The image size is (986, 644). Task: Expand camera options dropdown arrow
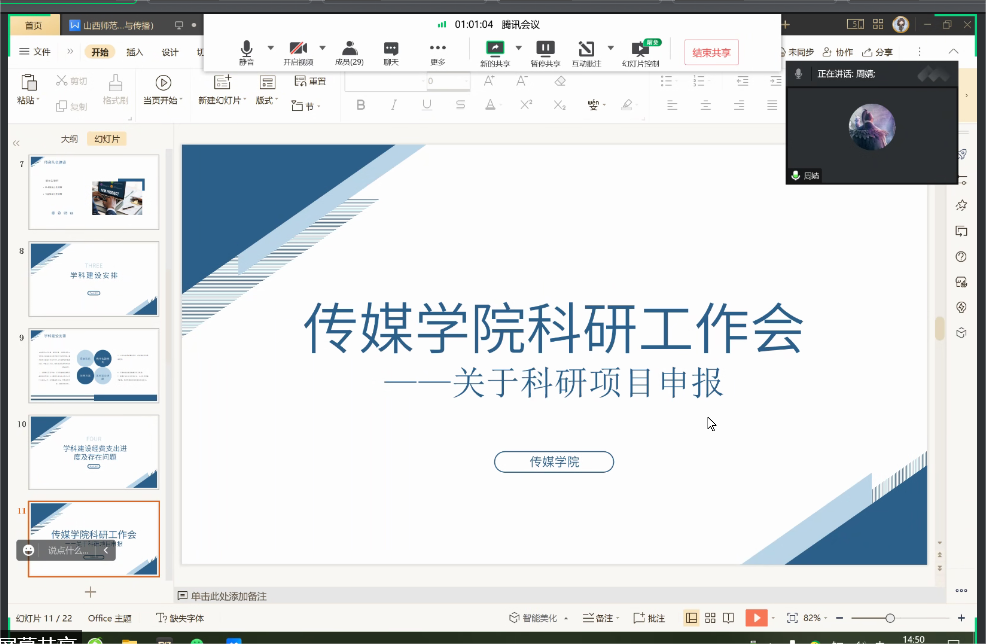[x=322, y=47]
